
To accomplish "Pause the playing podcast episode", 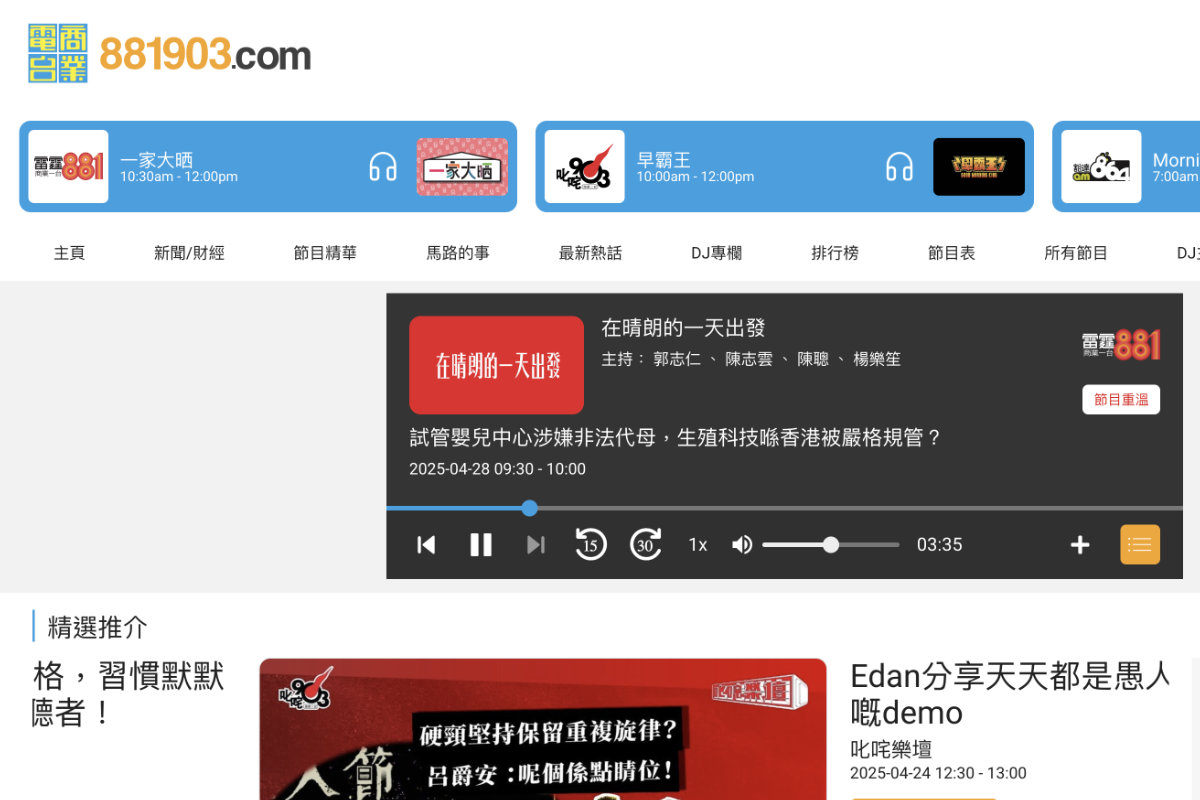I will click(480, 544).
